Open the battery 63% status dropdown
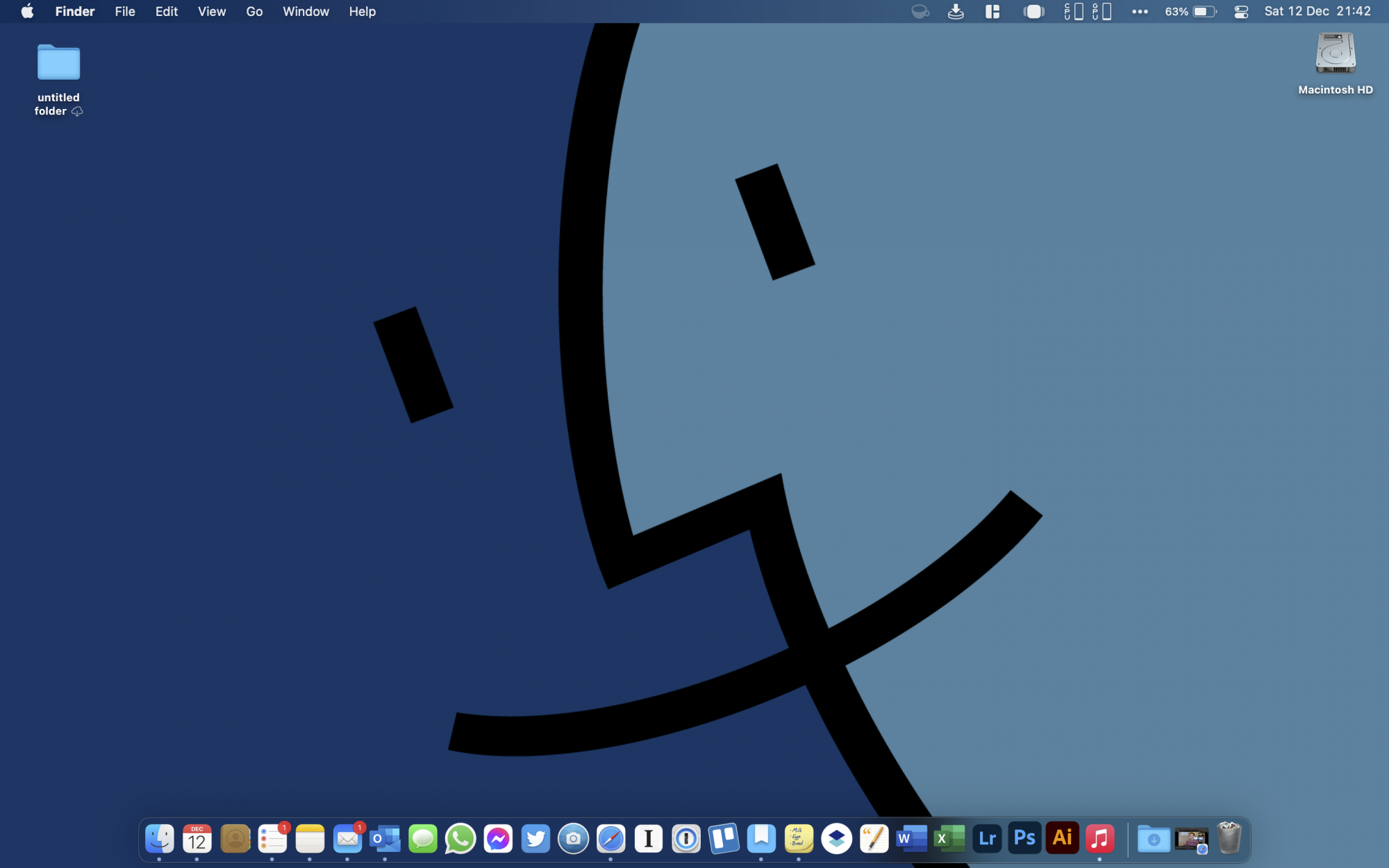This screenshot has width=1389, height=868. click(x=1190, y=12)
